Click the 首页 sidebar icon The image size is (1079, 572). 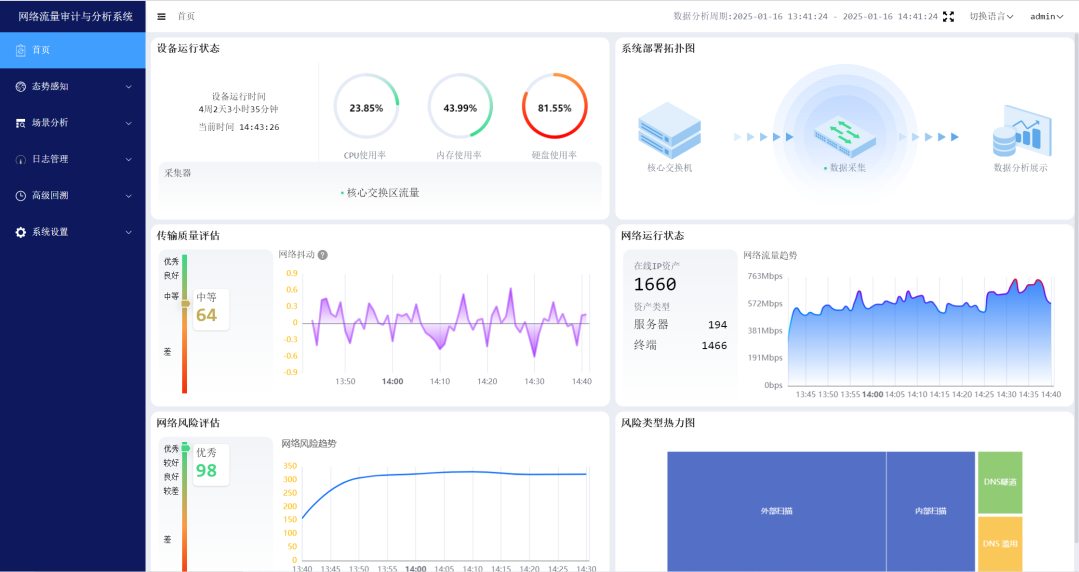click(21, 50)
